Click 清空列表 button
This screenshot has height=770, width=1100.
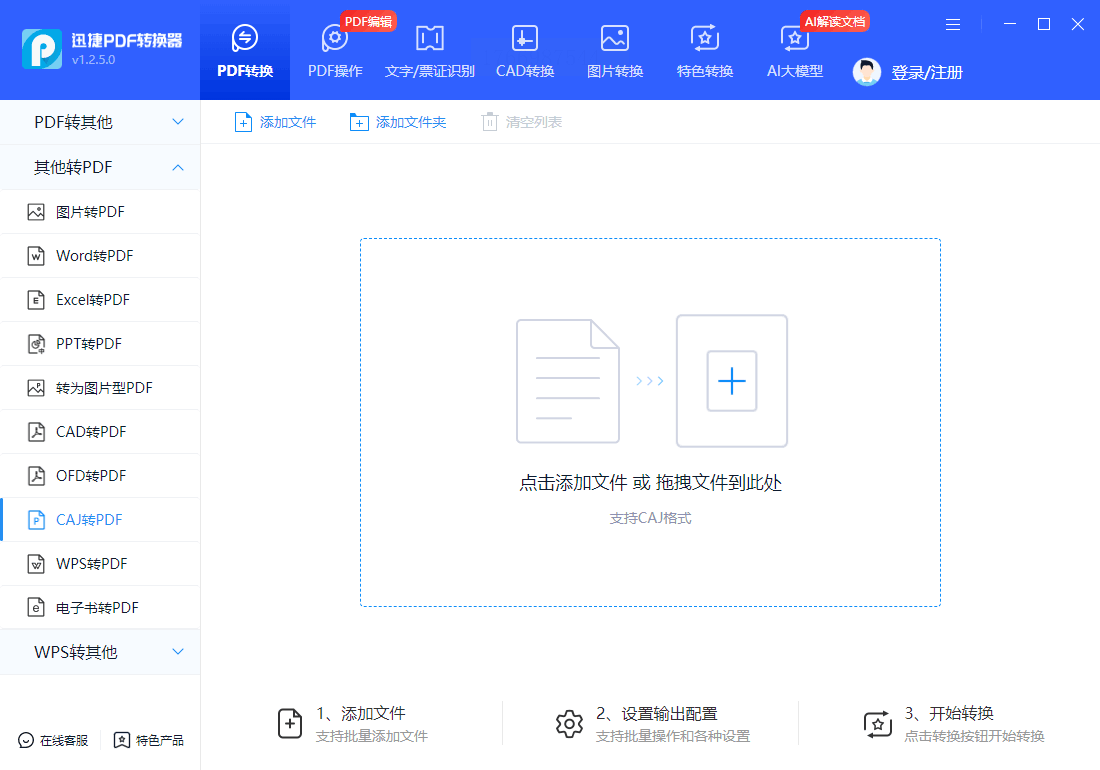coord(522,122)
